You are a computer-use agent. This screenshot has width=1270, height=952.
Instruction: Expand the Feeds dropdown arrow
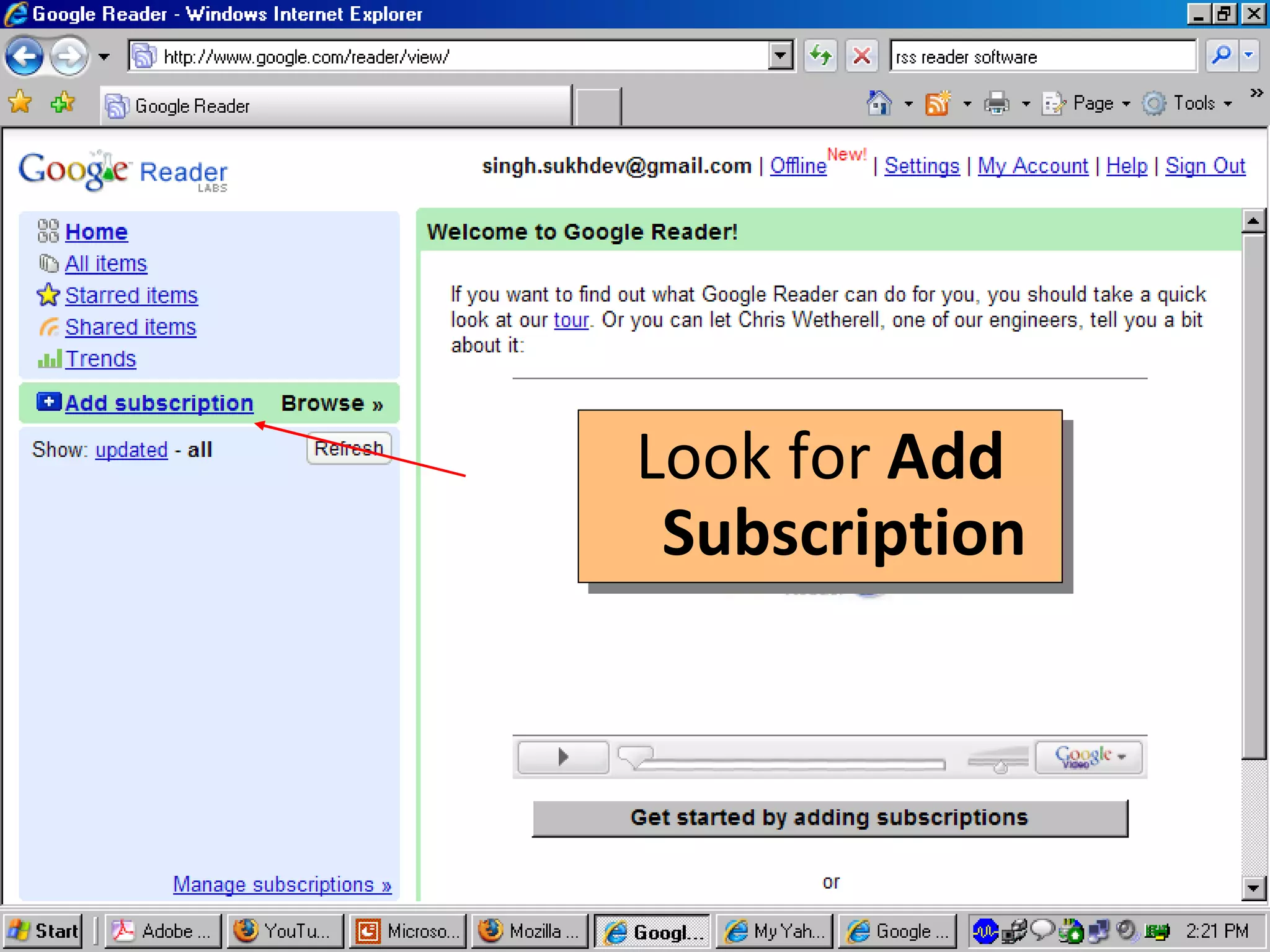pos(967,104)
